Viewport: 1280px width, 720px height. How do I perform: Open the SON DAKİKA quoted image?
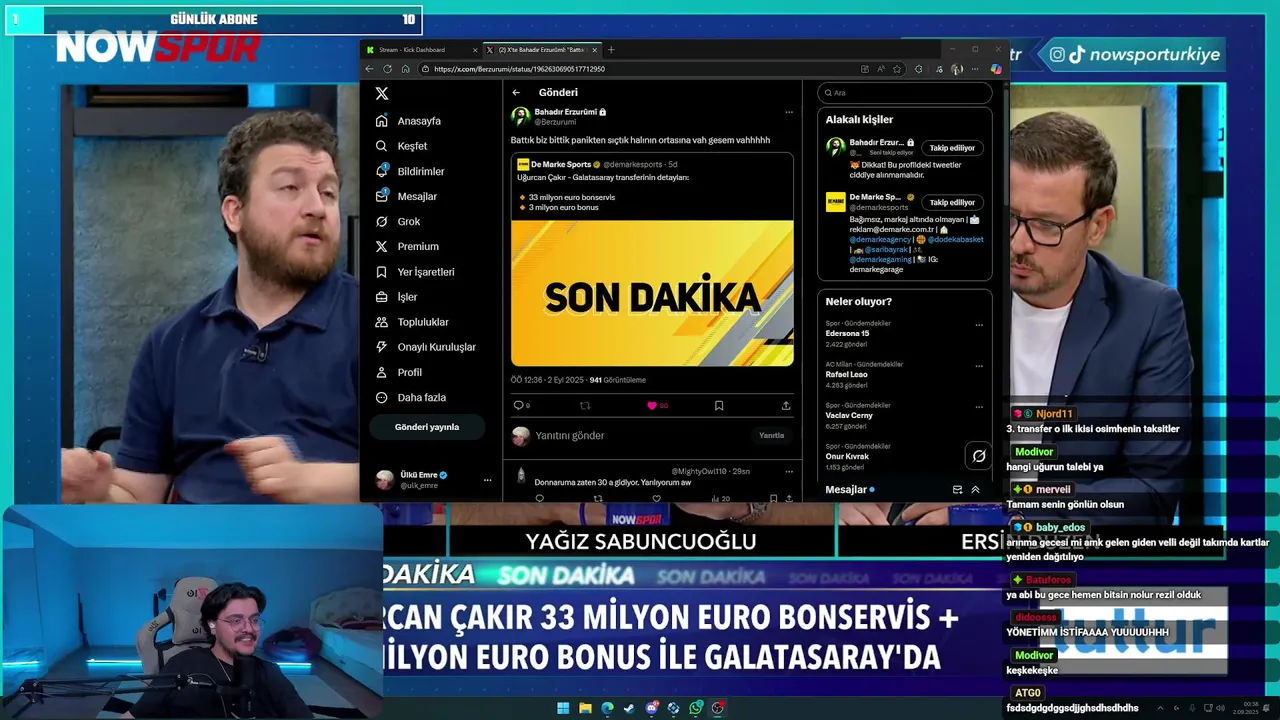tap(652, 293)
